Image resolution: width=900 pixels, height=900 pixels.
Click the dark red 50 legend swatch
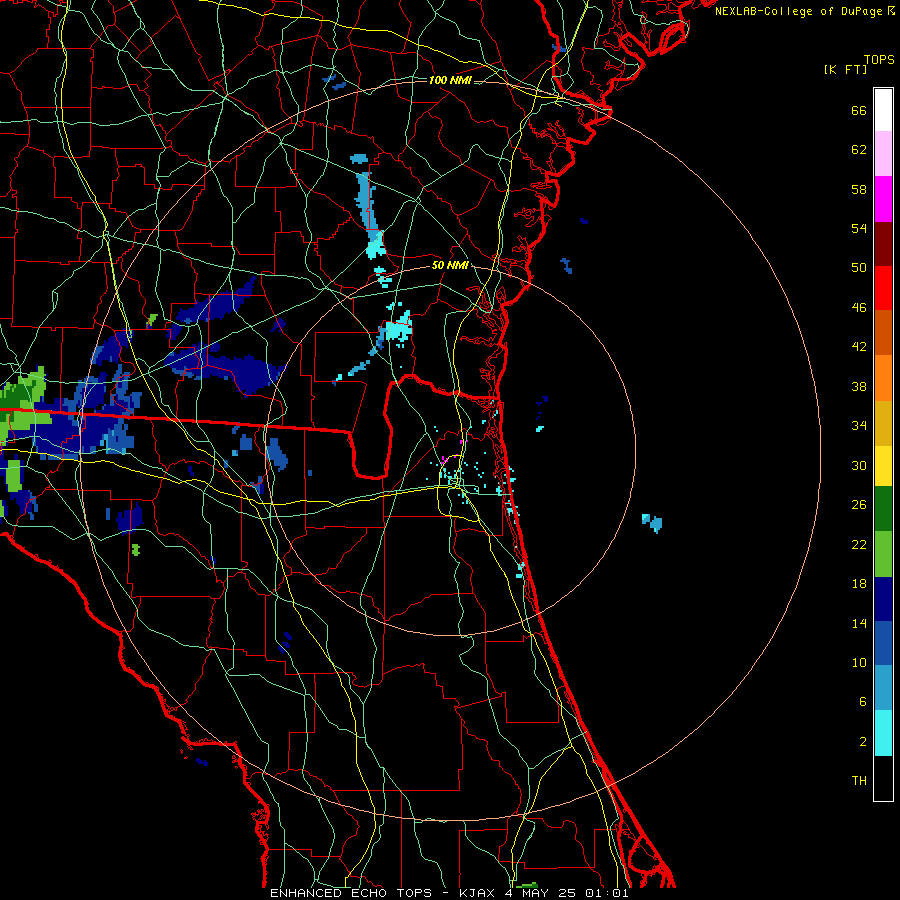(x=883, y=243)
